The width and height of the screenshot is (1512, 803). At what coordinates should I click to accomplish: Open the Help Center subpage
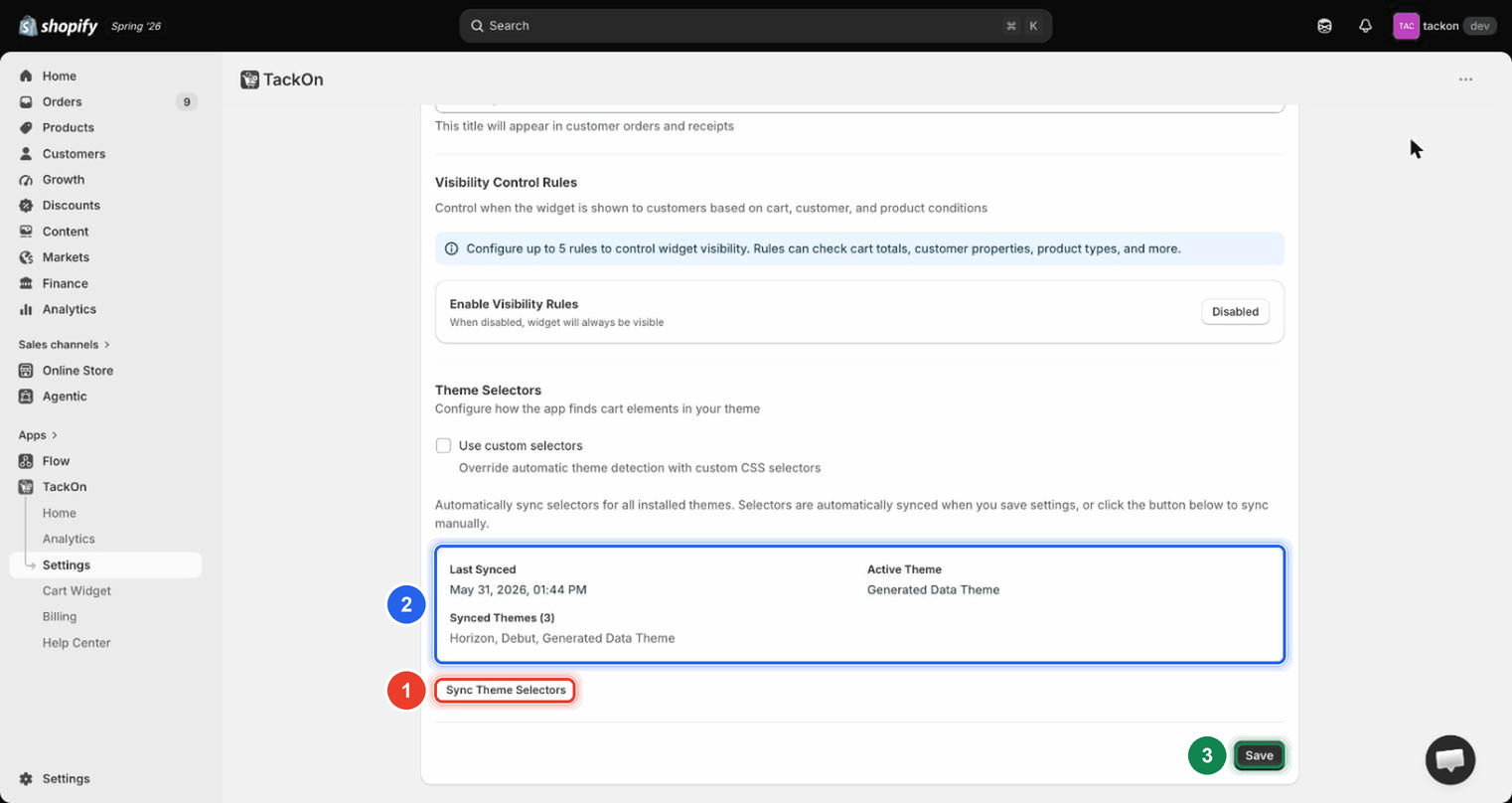click(76, 643)
